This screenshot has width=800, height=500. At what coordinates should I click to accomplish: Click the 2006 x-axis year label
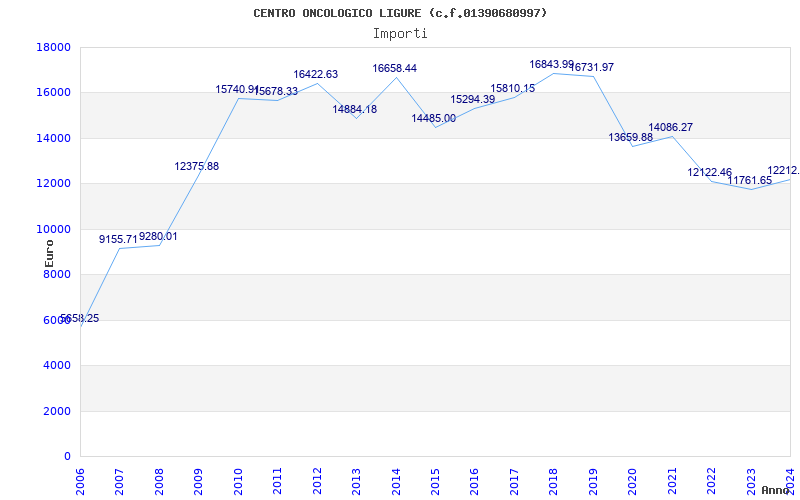[80, 478]
